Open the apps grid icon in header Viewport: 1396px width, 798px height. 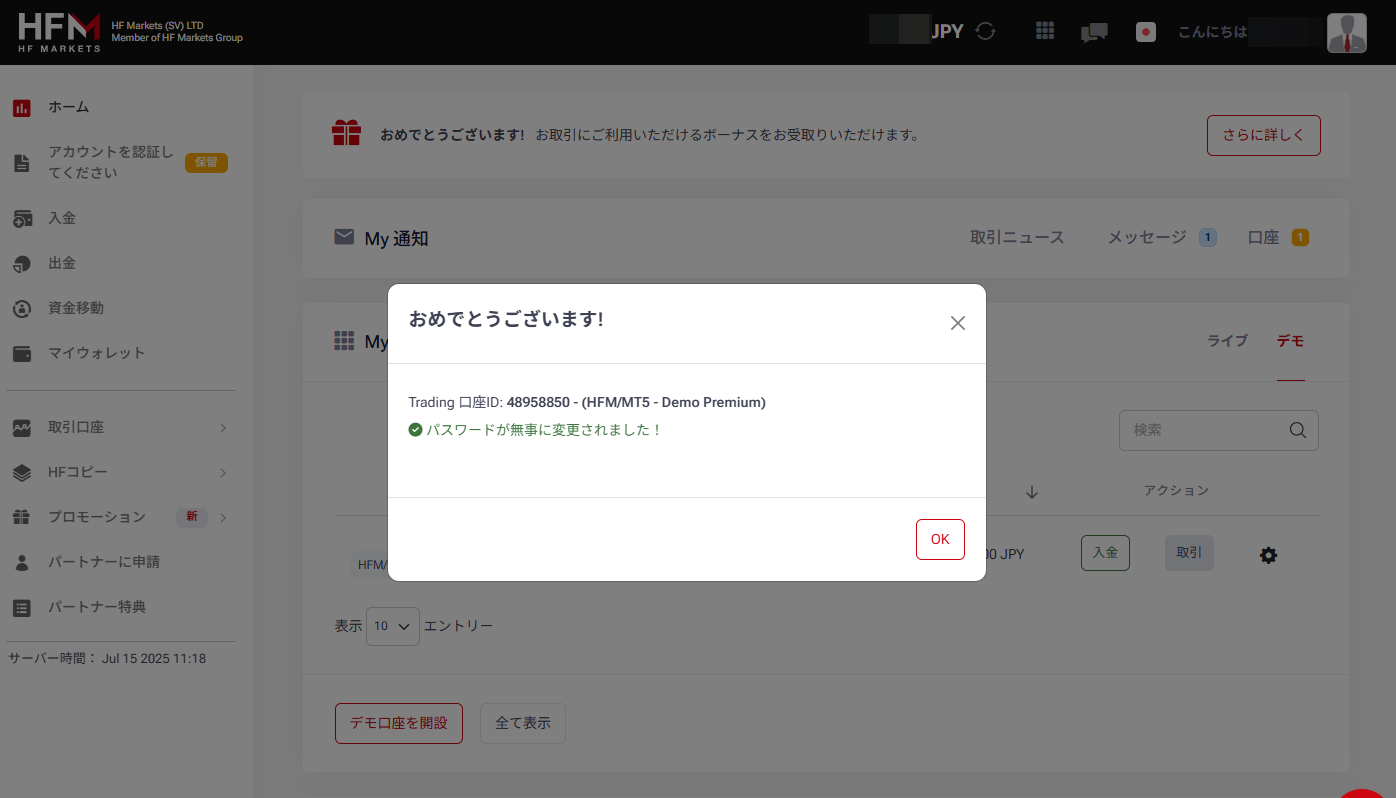click(x=1045, y=31)
